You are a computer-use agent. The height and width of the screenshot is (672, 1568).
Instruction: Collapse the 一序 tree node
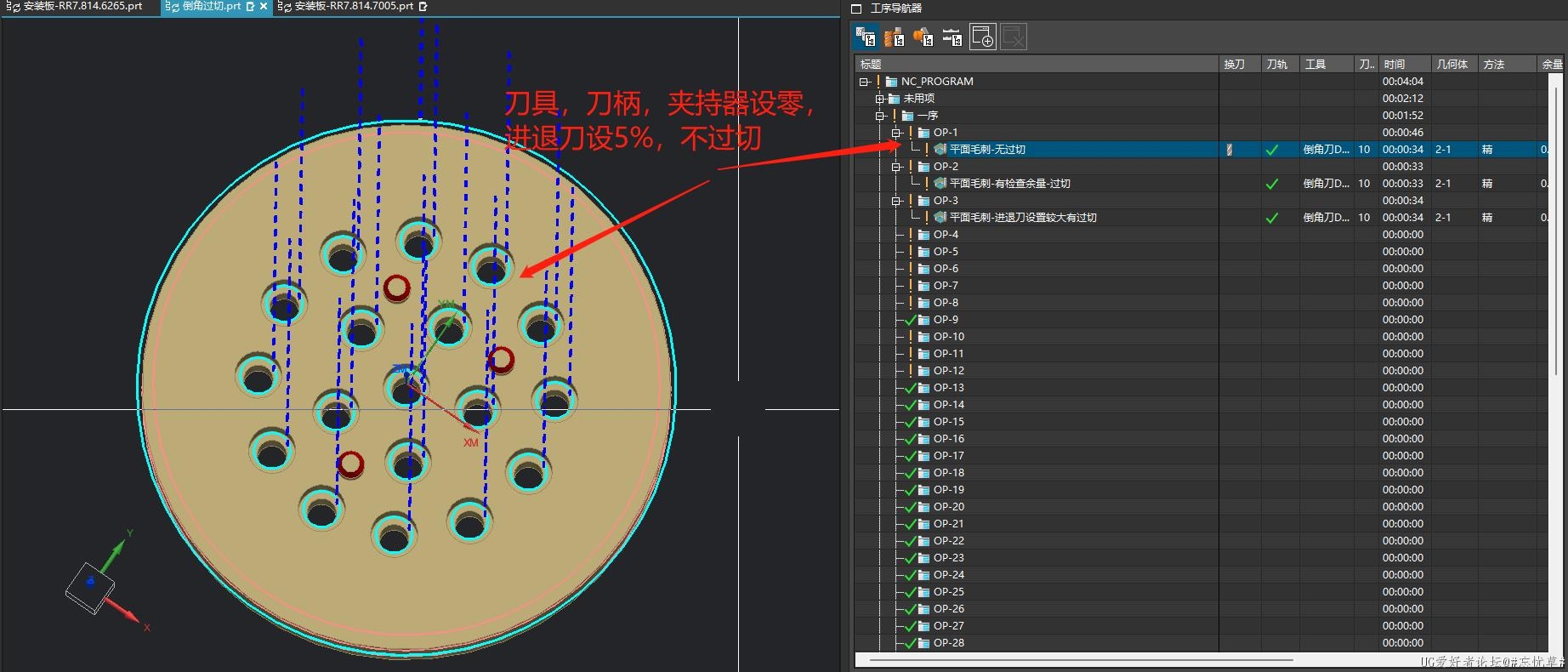[x=880, y=116]
